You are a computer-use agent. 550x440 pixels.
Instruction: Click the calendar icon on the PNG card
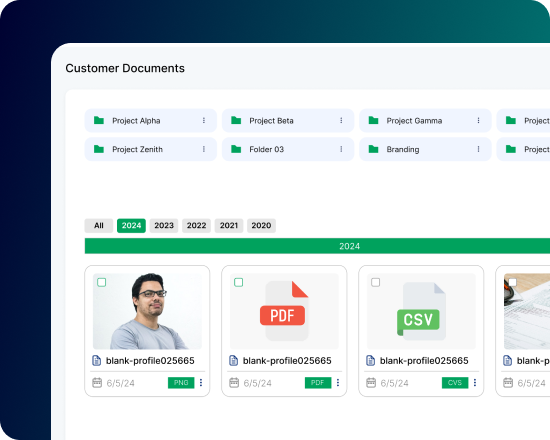97,382
